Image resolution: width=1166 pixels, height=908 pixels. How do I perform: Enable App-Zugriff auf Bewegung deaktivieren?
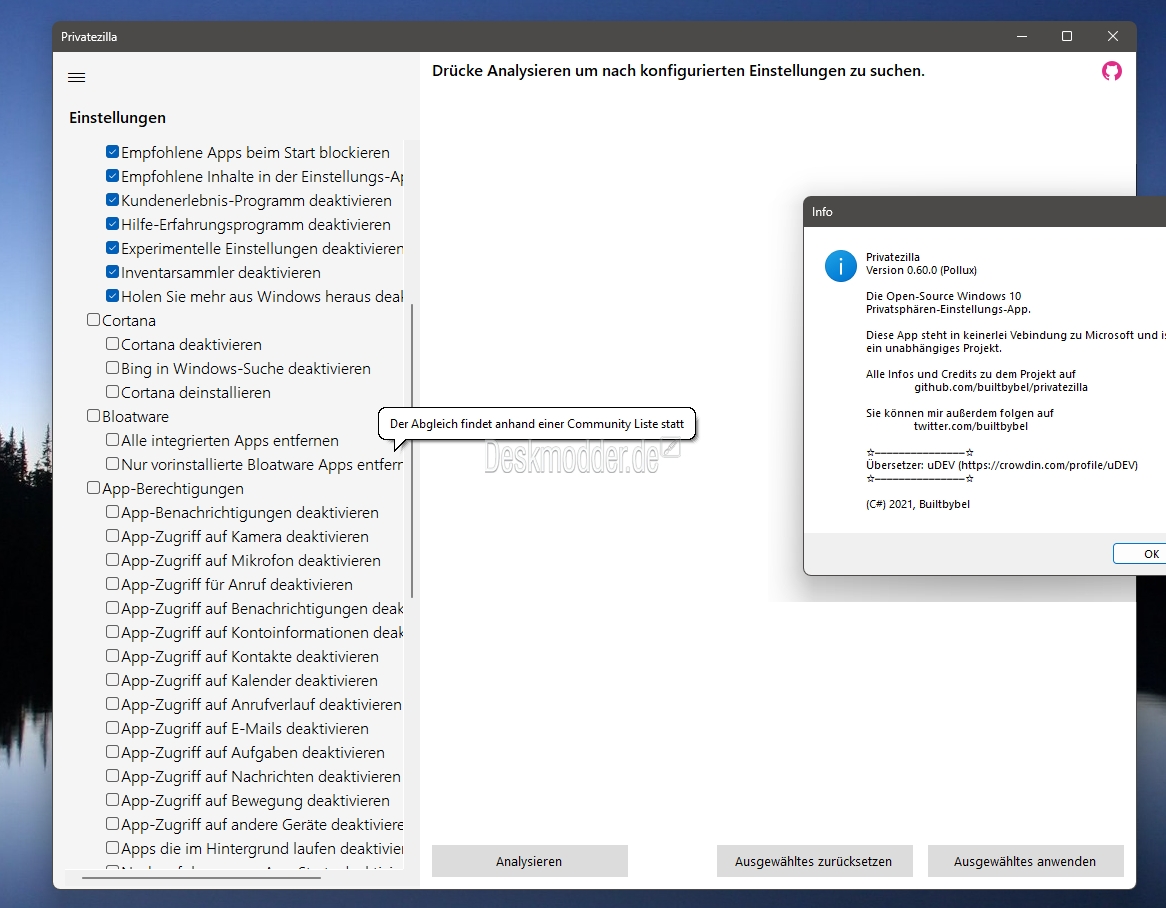(112, 799)
